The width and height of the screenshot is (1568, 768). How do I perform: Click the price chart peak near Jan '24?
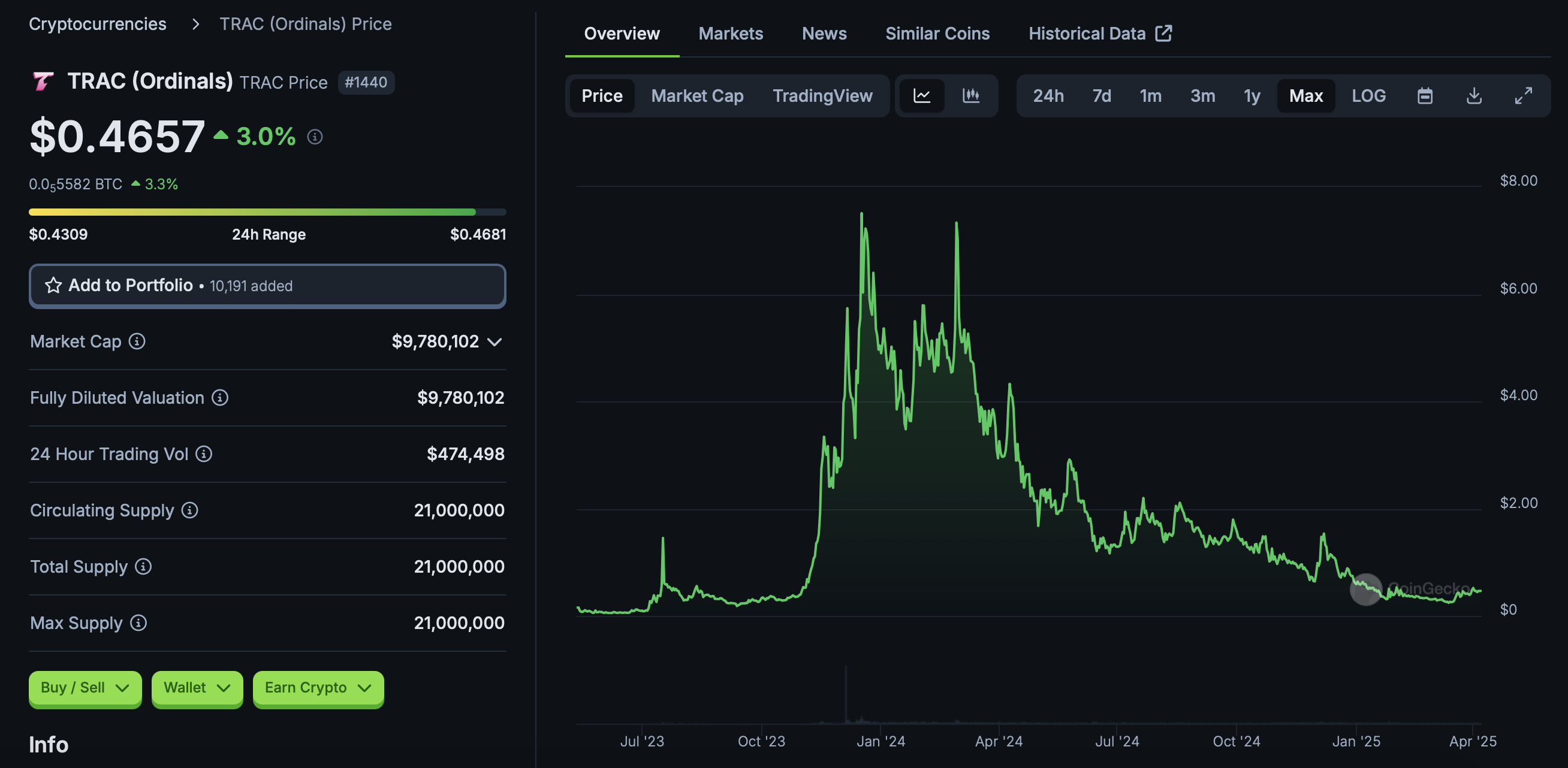click(861, 214)
